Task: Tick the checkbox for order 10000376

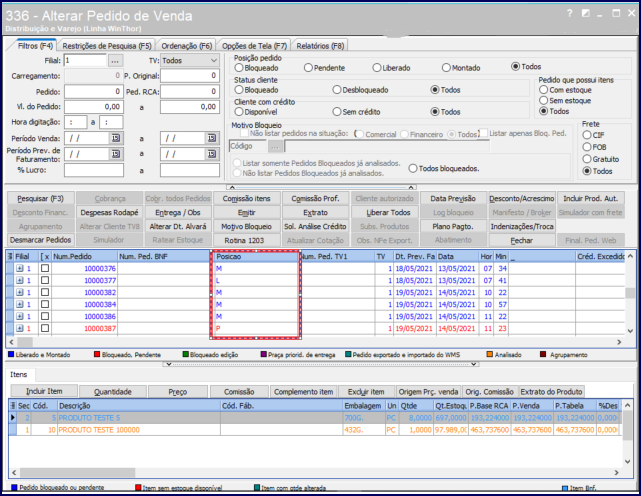Action: point(45,268)
